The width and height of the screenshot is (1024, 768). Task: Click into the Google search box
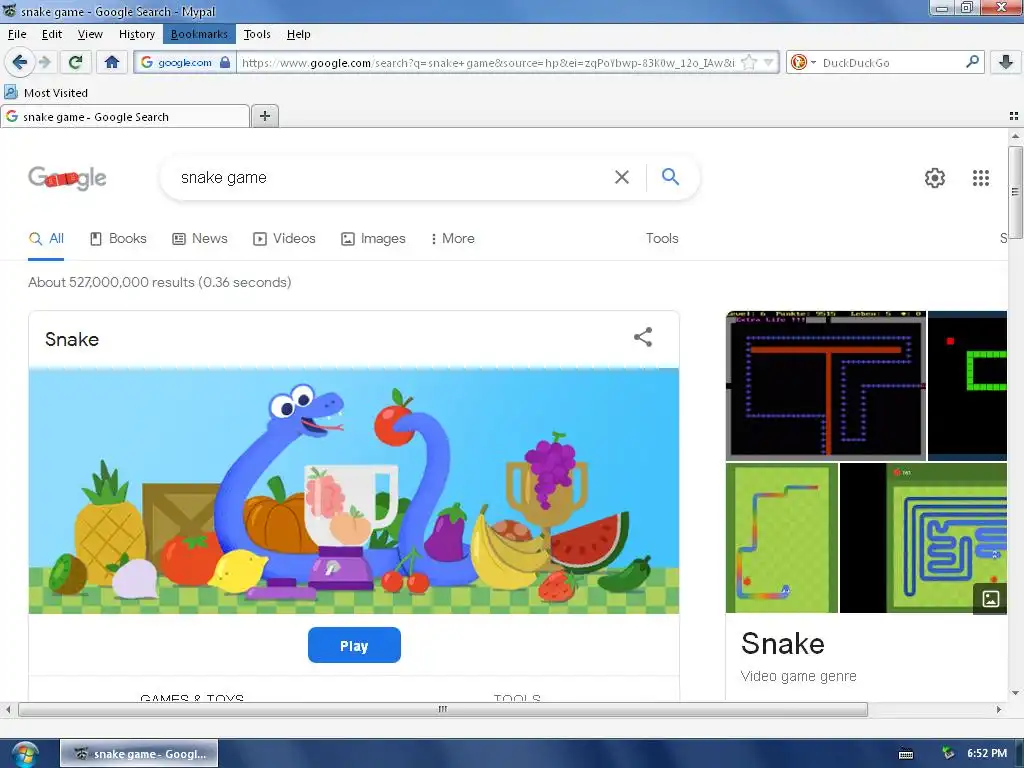[392, 177]
